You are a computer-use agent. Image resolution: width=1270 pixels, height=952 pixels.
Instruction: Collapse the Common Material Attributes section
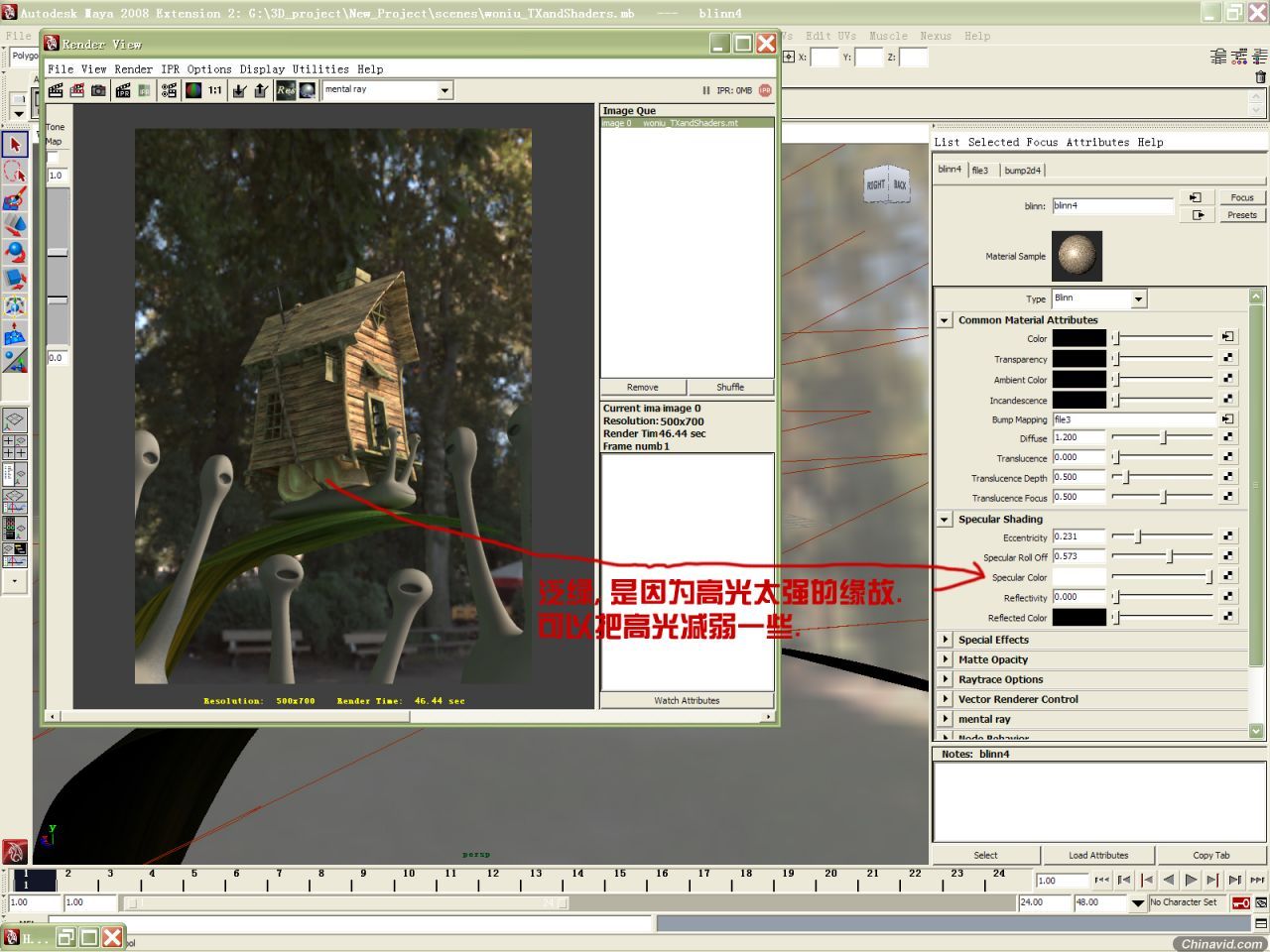click(945, 320)
